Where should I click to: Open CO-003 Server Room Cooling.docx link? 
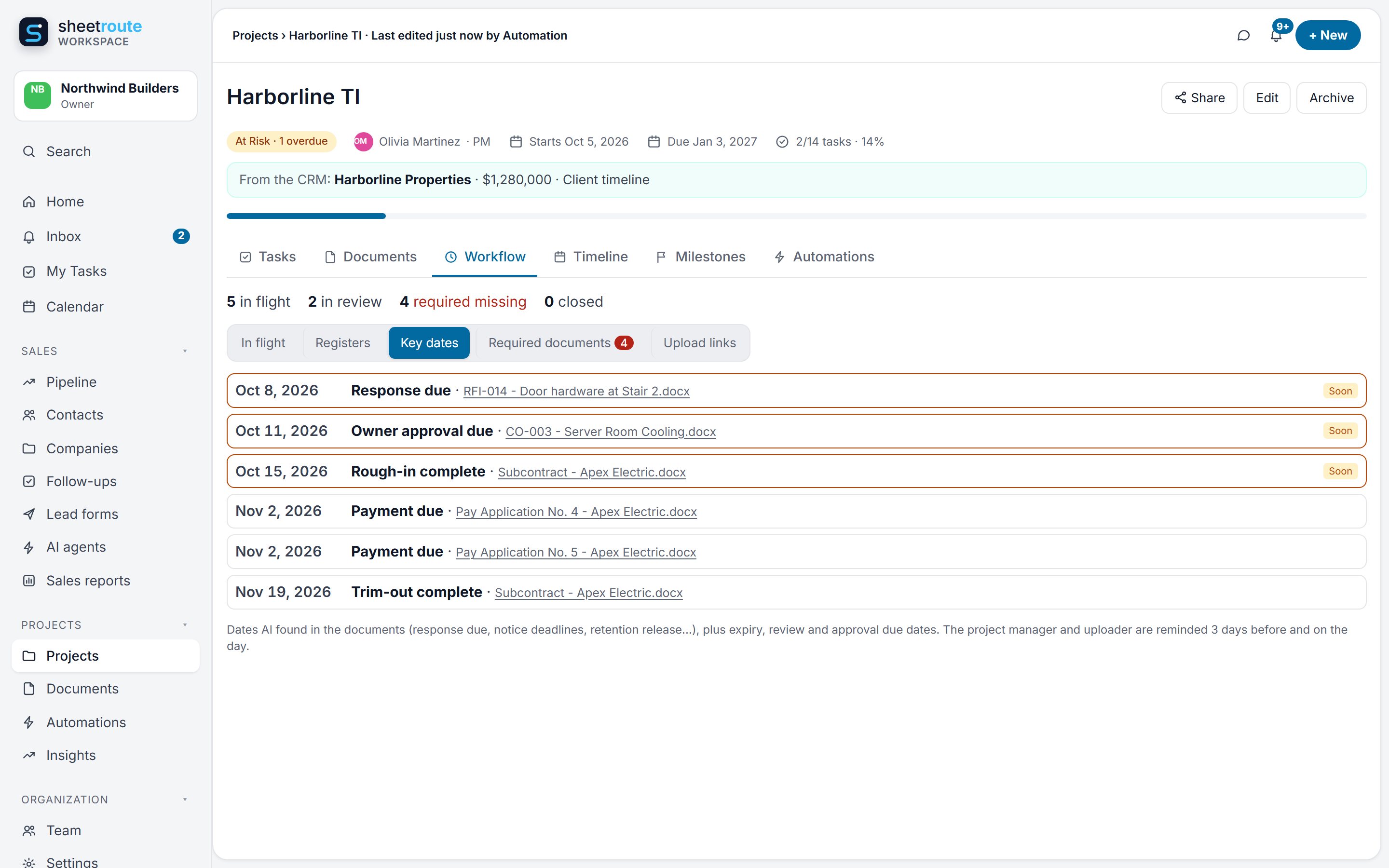coord(611,432)
